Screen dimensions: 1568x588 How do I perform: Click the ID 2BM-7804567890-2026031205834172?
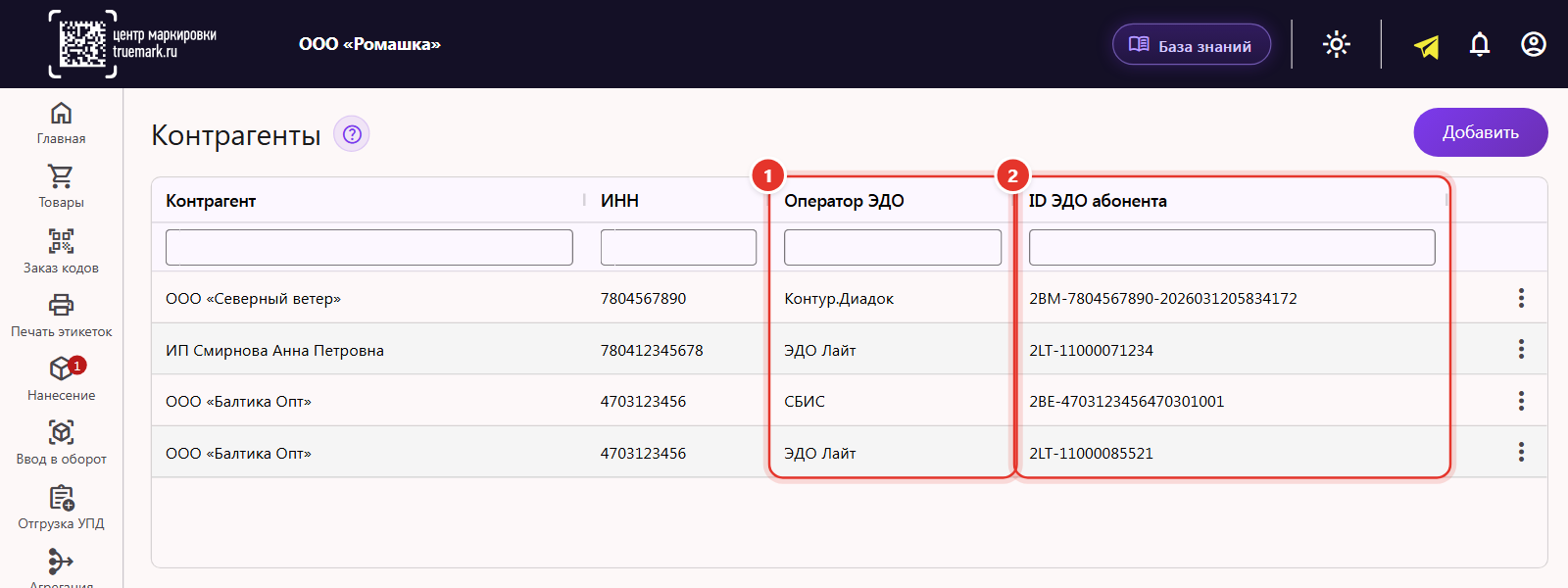[1163, 299]
